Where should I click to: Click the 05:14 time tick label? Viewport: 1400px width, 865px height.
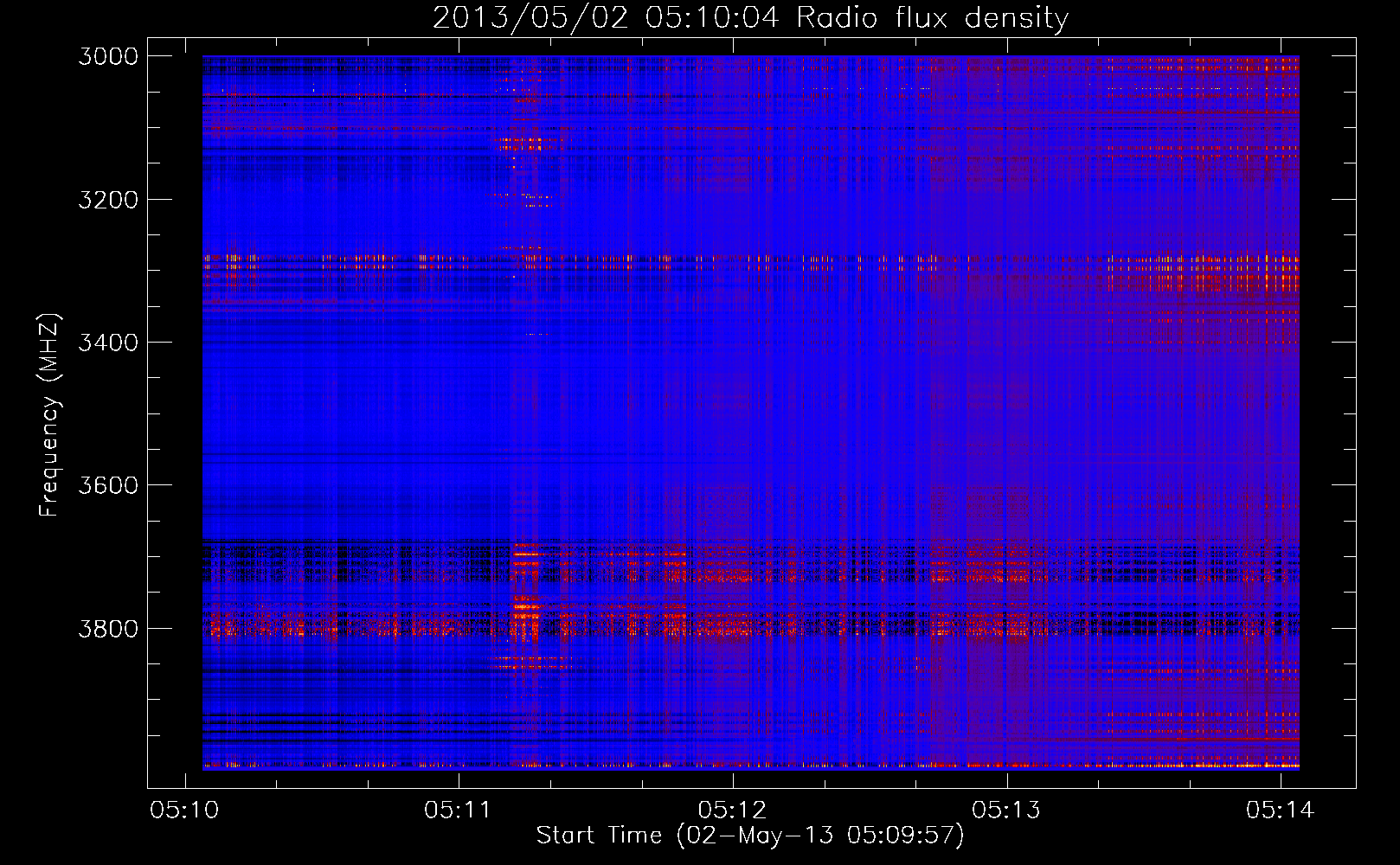tap(1280, 811)
